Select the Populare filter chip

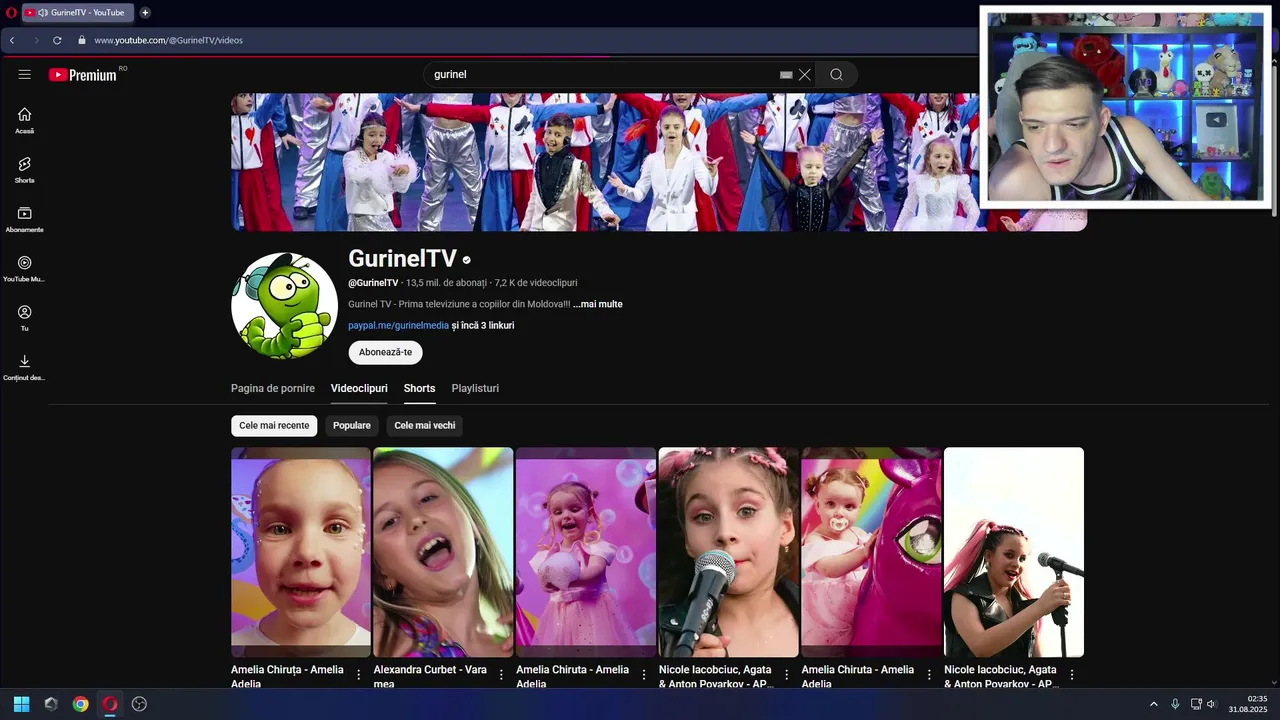point(352,426)
